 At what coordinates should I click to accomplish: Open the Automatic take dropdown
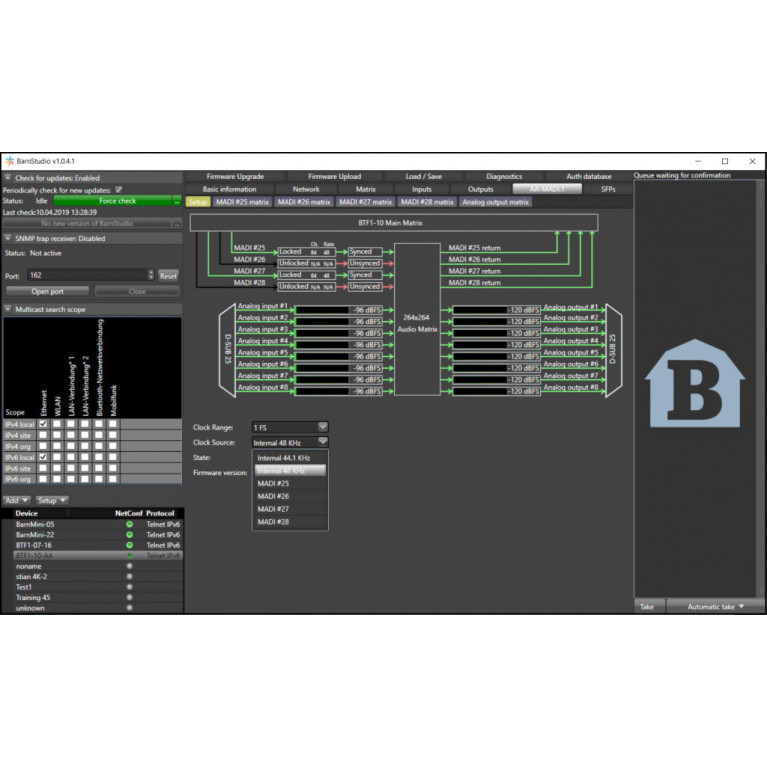click(715, 607)
